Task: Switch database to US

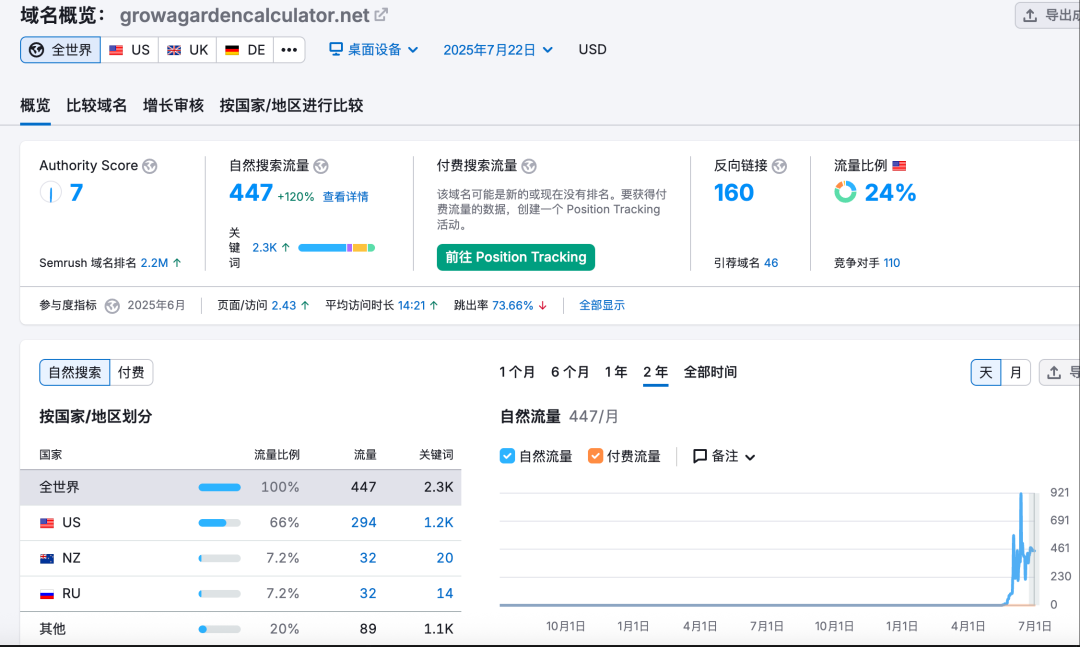Action: coord(129,50)
